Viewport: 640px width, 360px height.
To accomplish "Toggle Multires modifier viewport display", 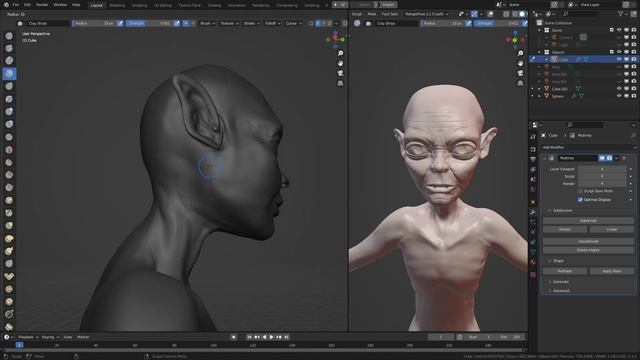I will 602,158.
